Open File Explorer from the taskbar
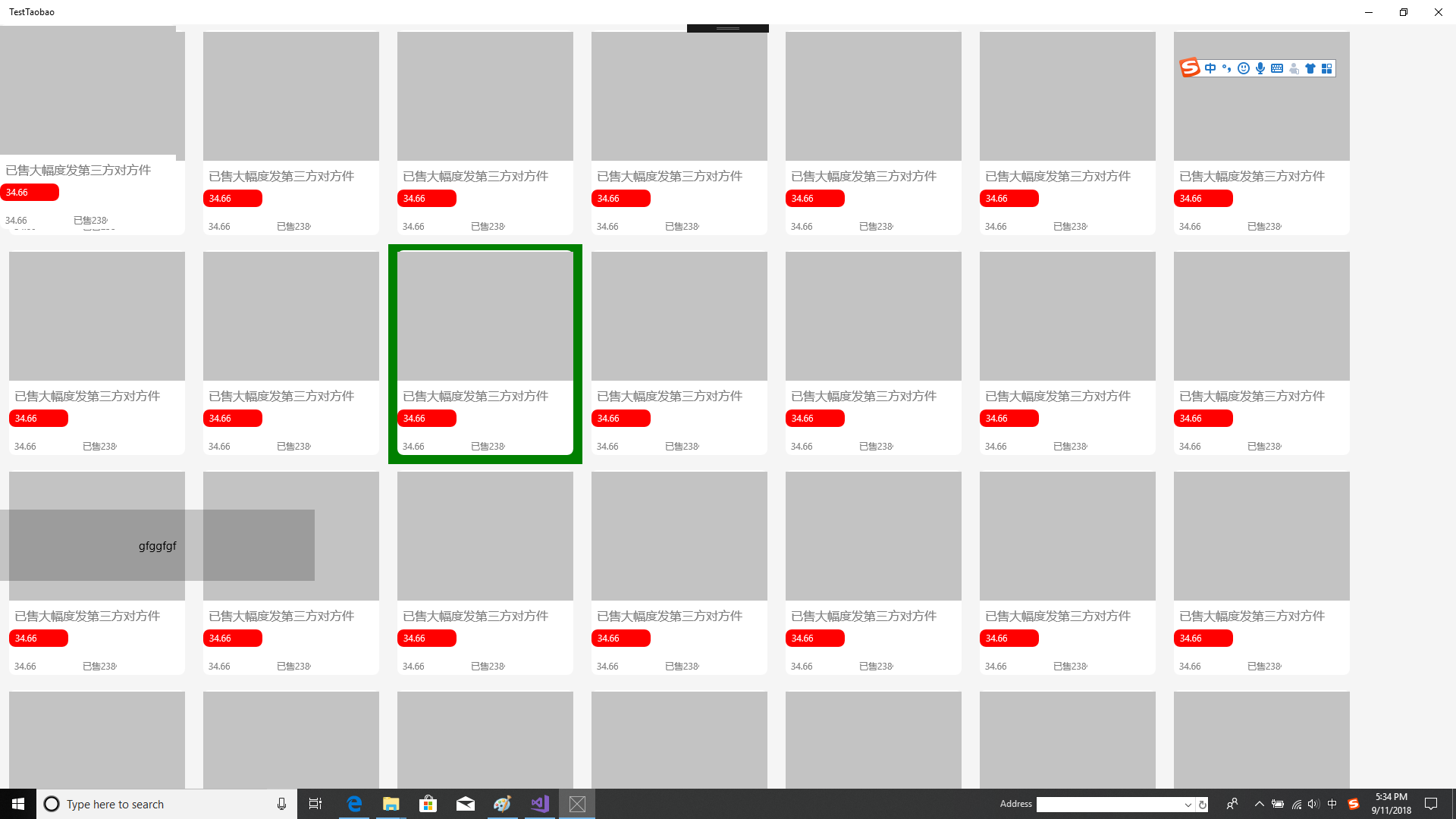Image resolution: width=1456 pixels, height=819 pixels. coord(391,804)
